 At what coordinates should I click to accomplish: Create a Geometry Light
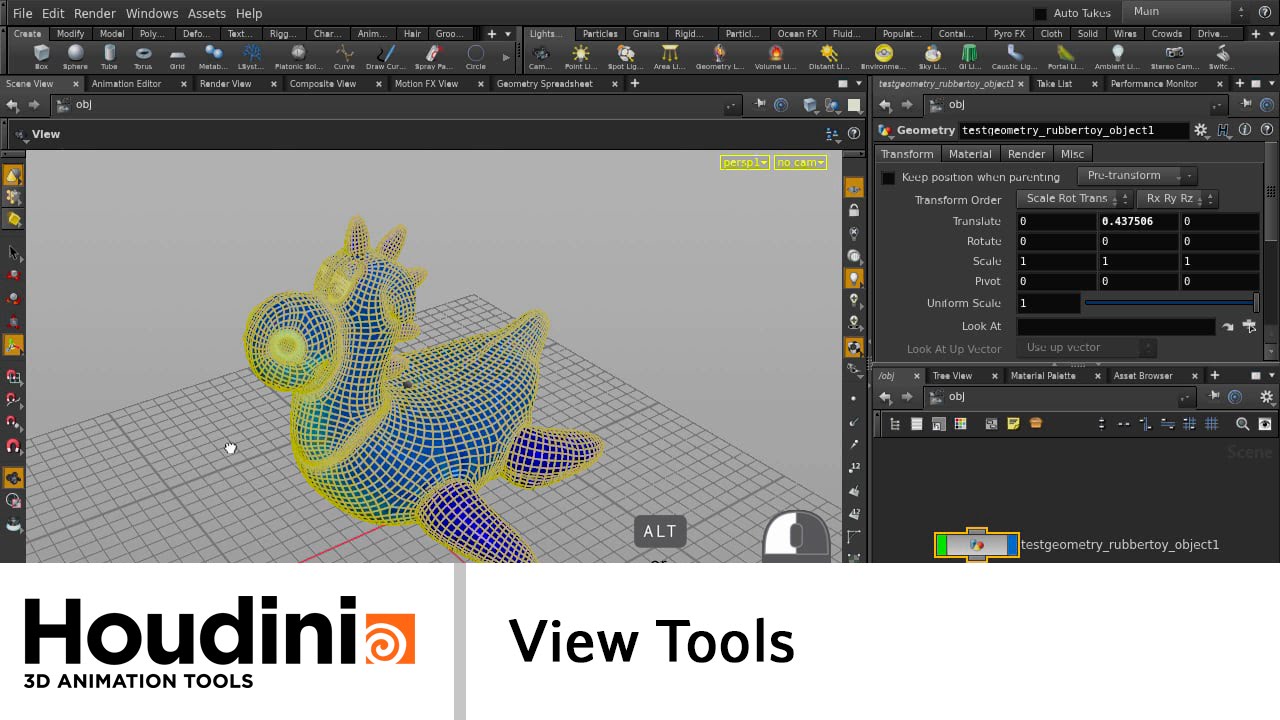[x=720, y=56]
